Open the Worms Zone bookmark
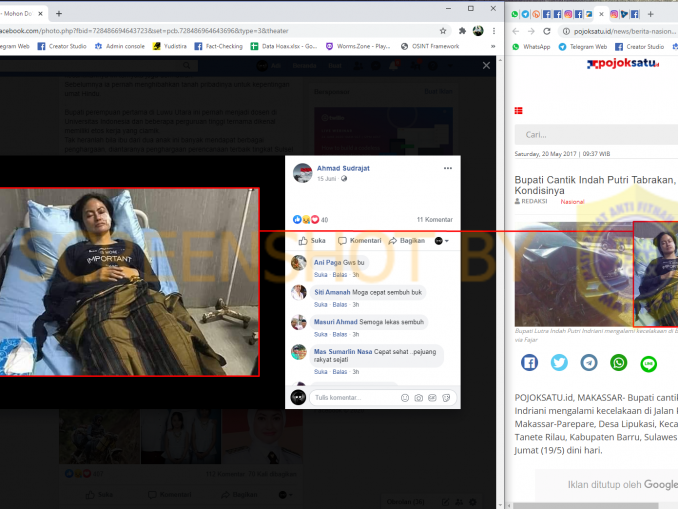678x509 pixels. [x=358, y=46]
